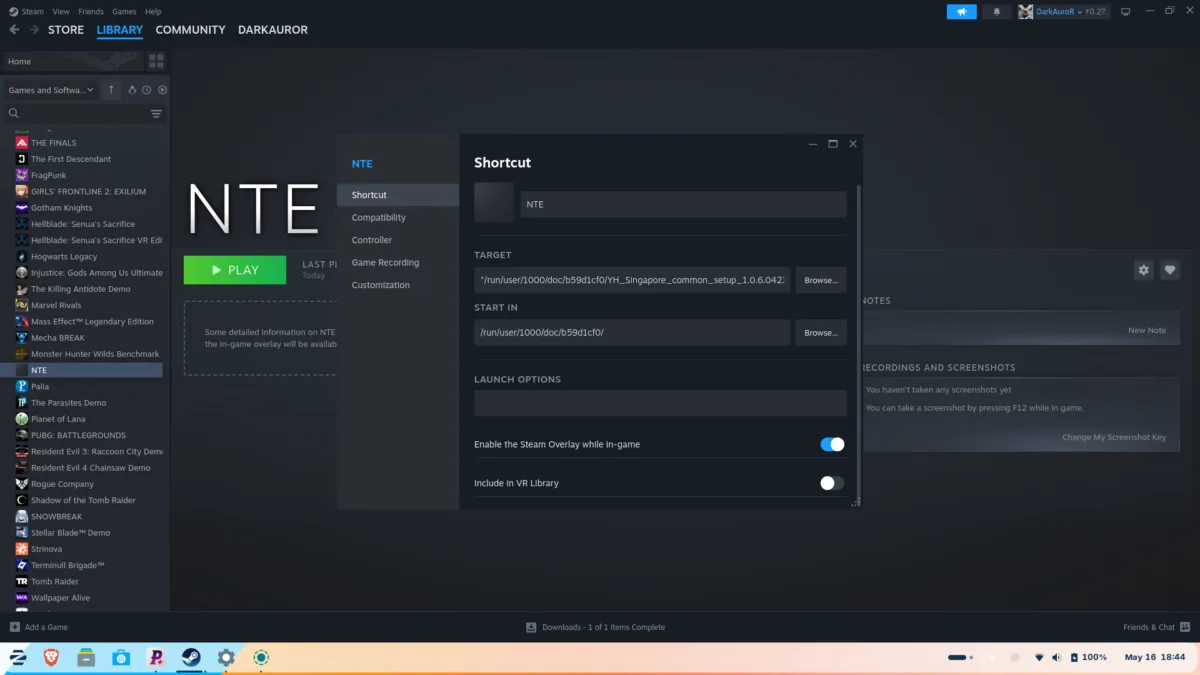Screen dimensions: 1200x675
Task: Click Change My Screenshot Key
Action: [1114, 437]
